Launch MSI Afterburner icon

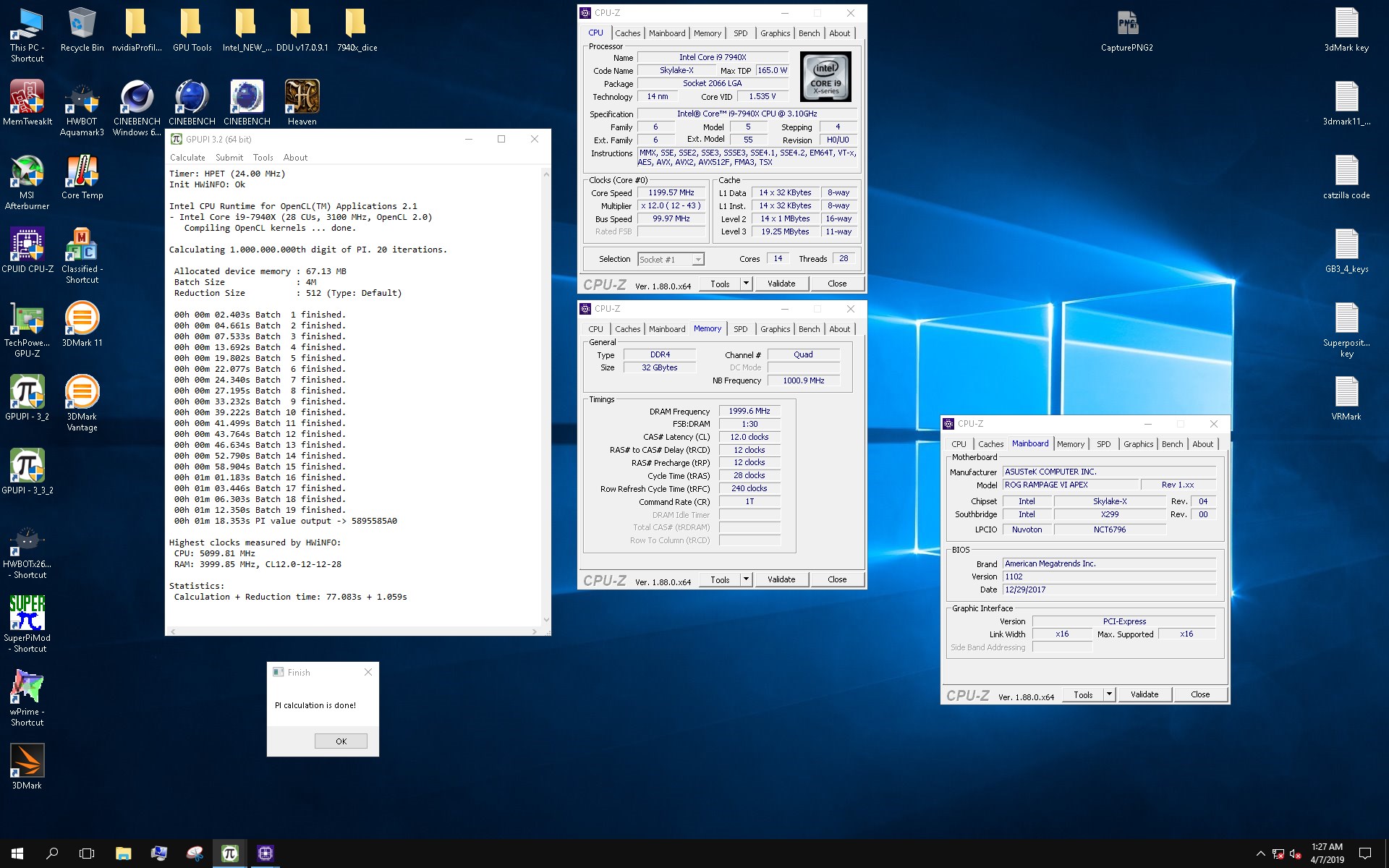[27, 182]
